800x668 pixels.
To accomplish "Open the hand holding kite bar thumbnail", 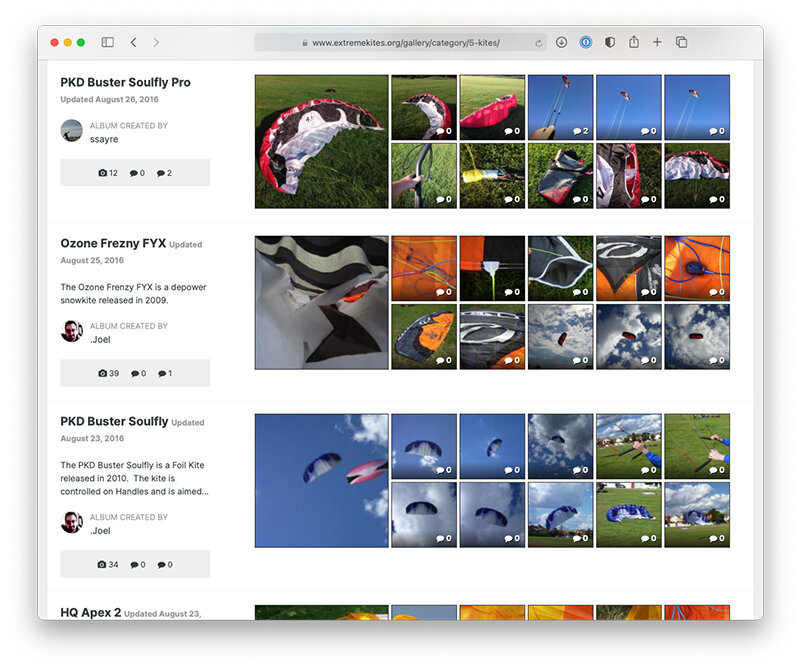I will tap(424, 176).
